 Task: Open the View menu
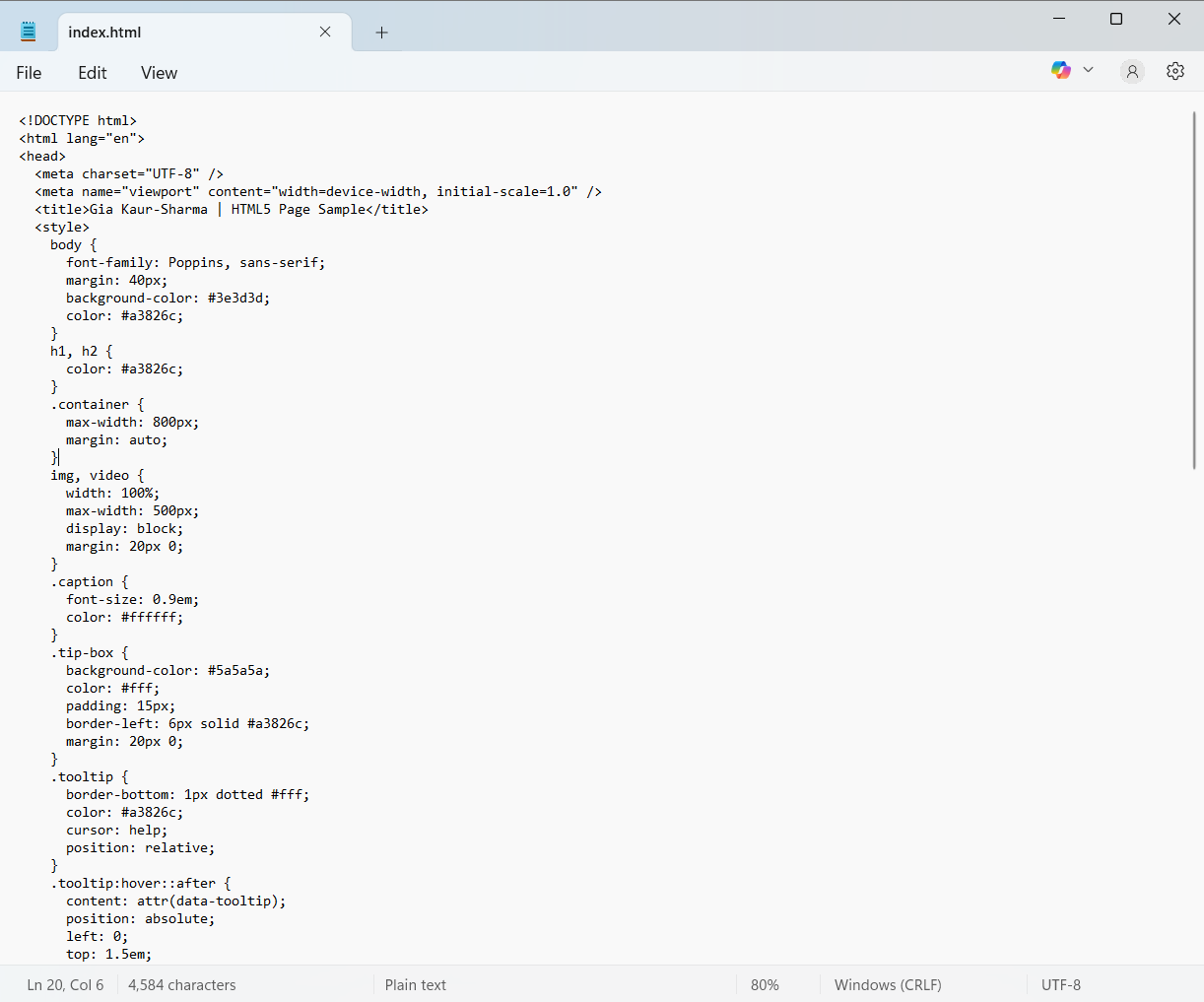tap(159, 72)
